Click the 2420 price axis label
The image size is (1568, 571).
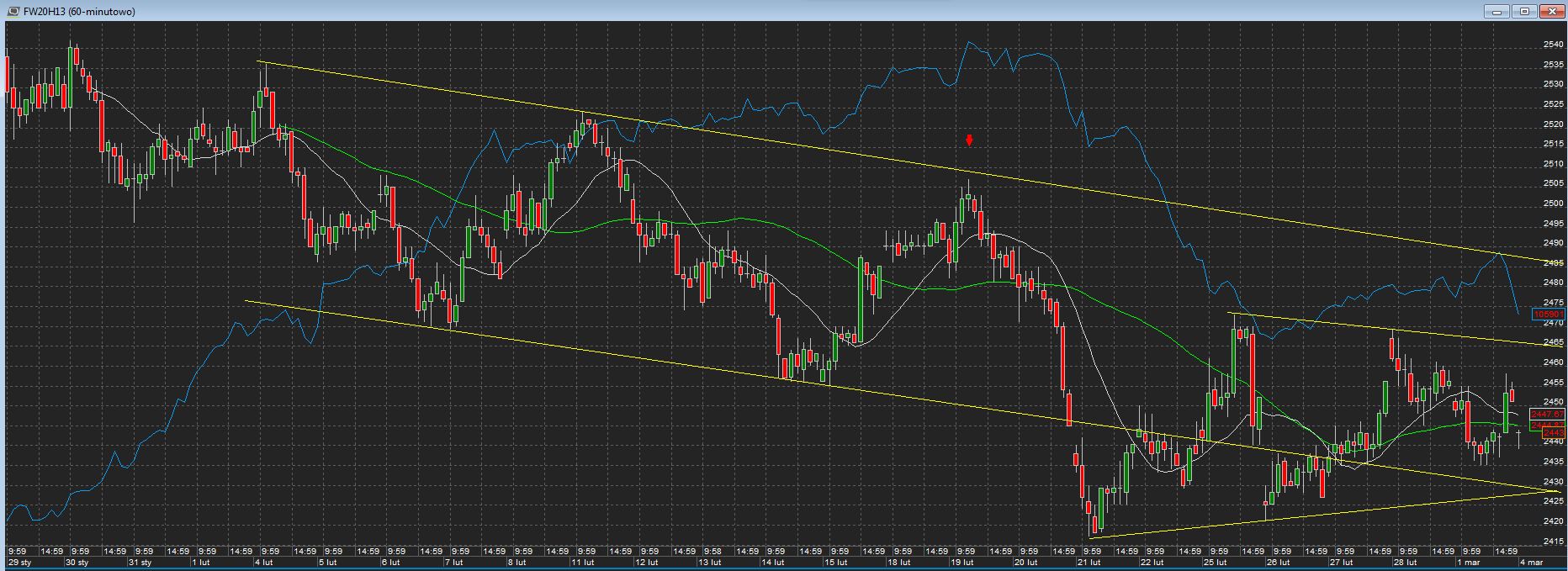click(x=1553, y=521)
